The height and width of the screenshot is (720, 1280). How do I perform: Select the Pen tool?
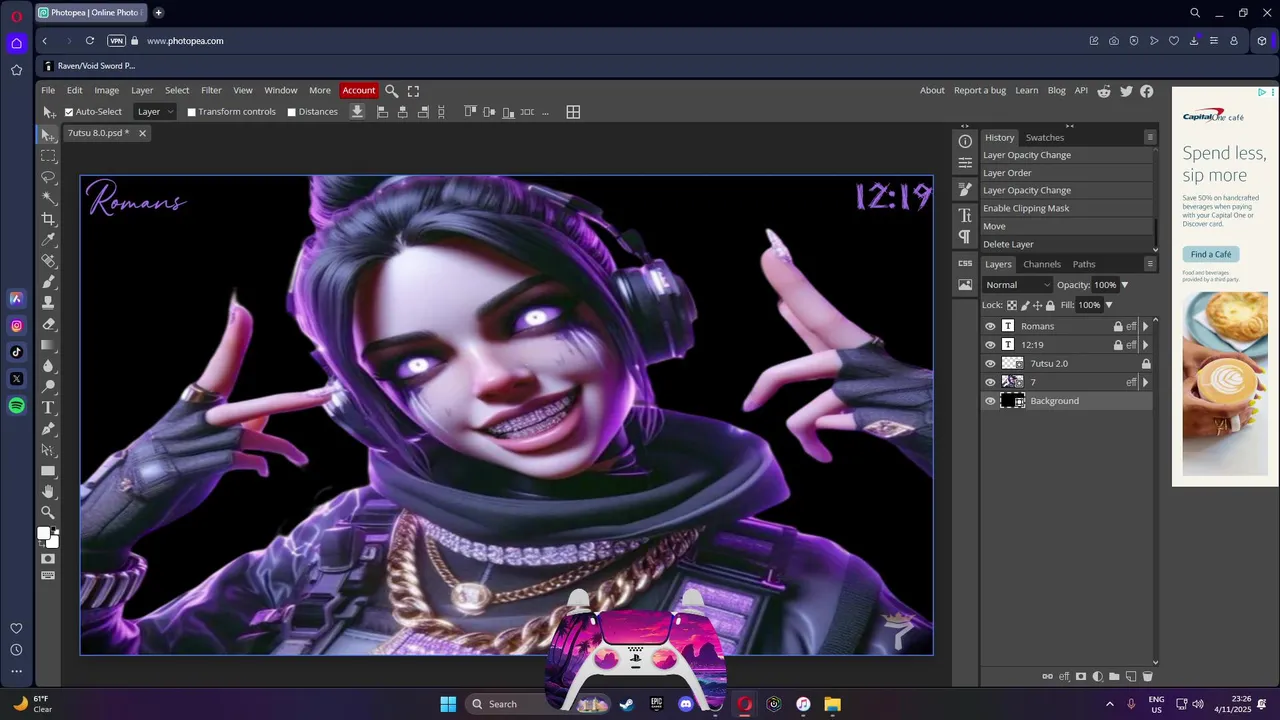(48, 429)
